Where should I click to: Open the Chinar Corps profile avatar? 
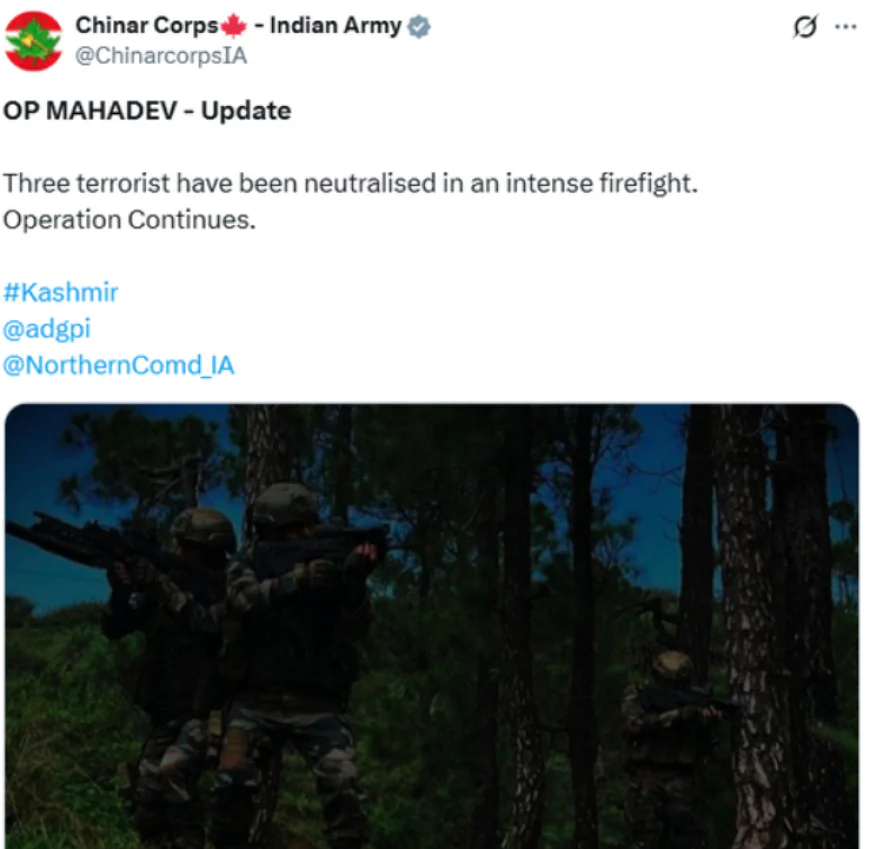point(33,41)
